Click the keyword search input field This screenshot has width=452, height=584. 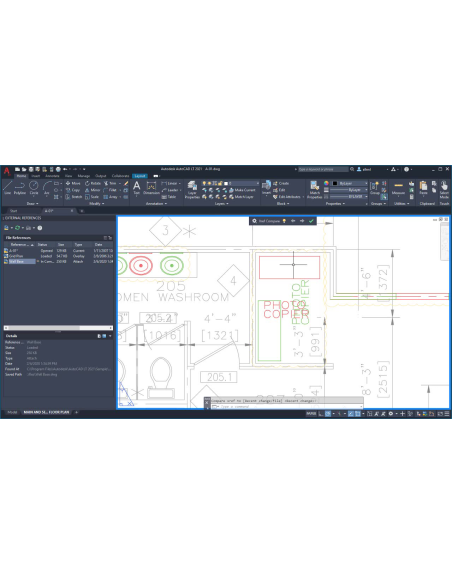323,169
